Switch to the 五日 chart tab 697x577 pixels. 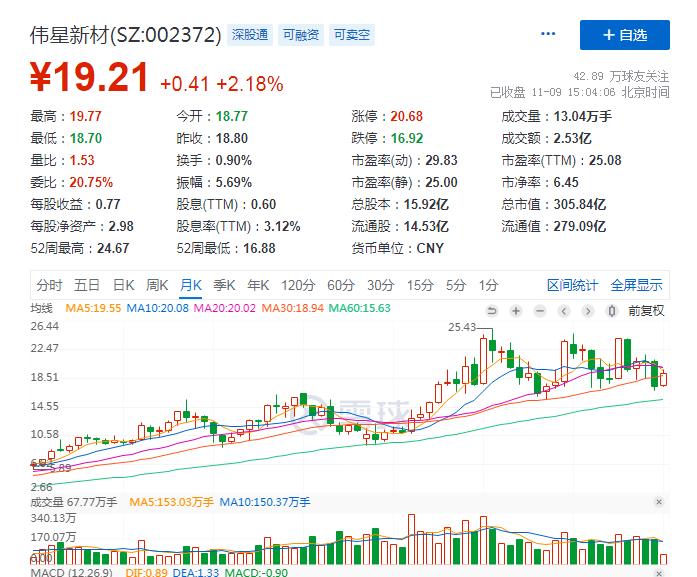pyautogui.click(x=87, y=285)
